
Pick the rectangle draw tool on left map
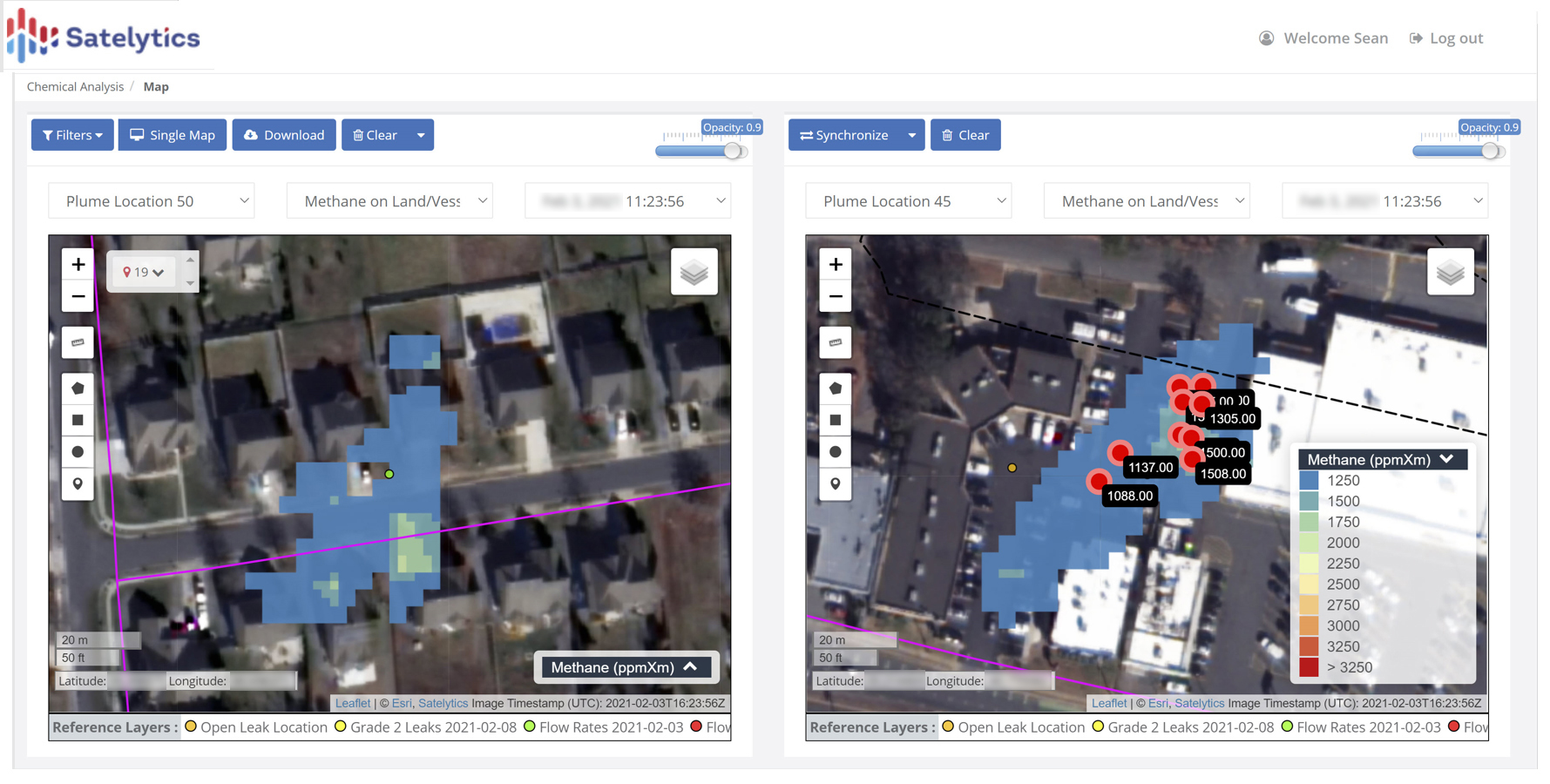(78, 420)
